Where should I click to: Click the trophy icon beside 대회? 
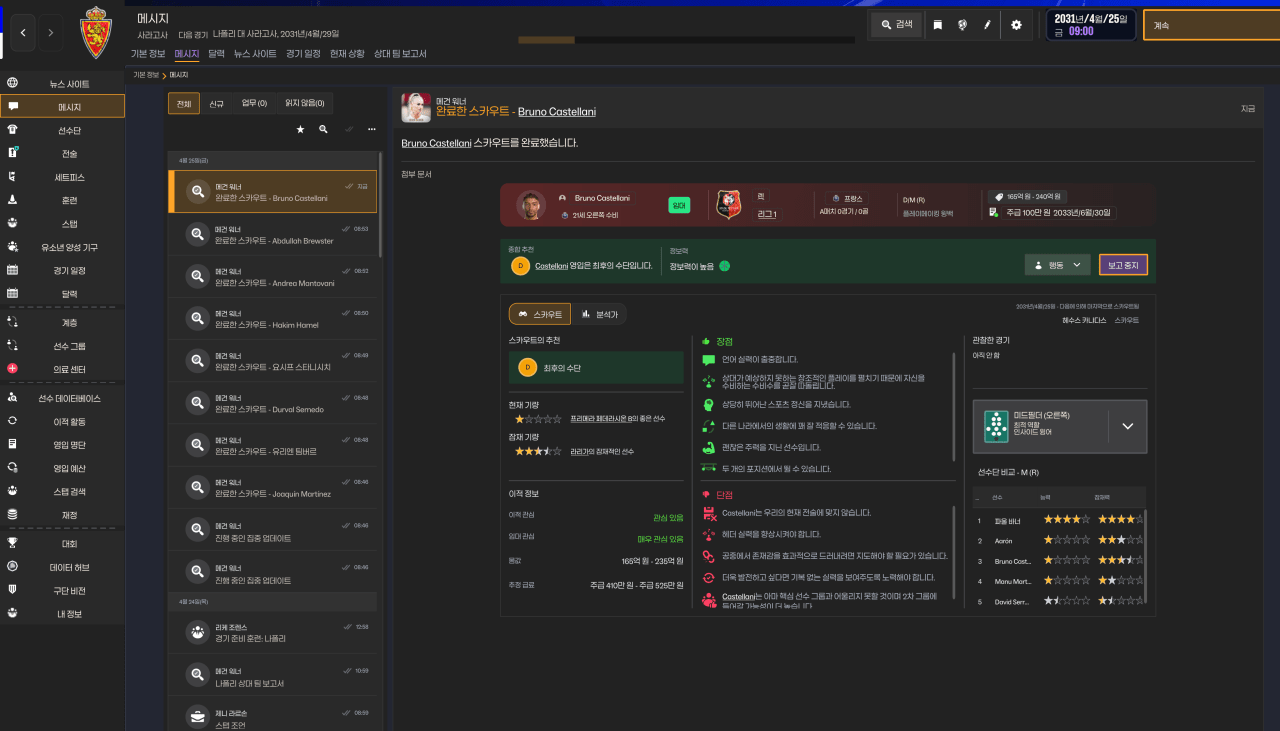(12, 543)
